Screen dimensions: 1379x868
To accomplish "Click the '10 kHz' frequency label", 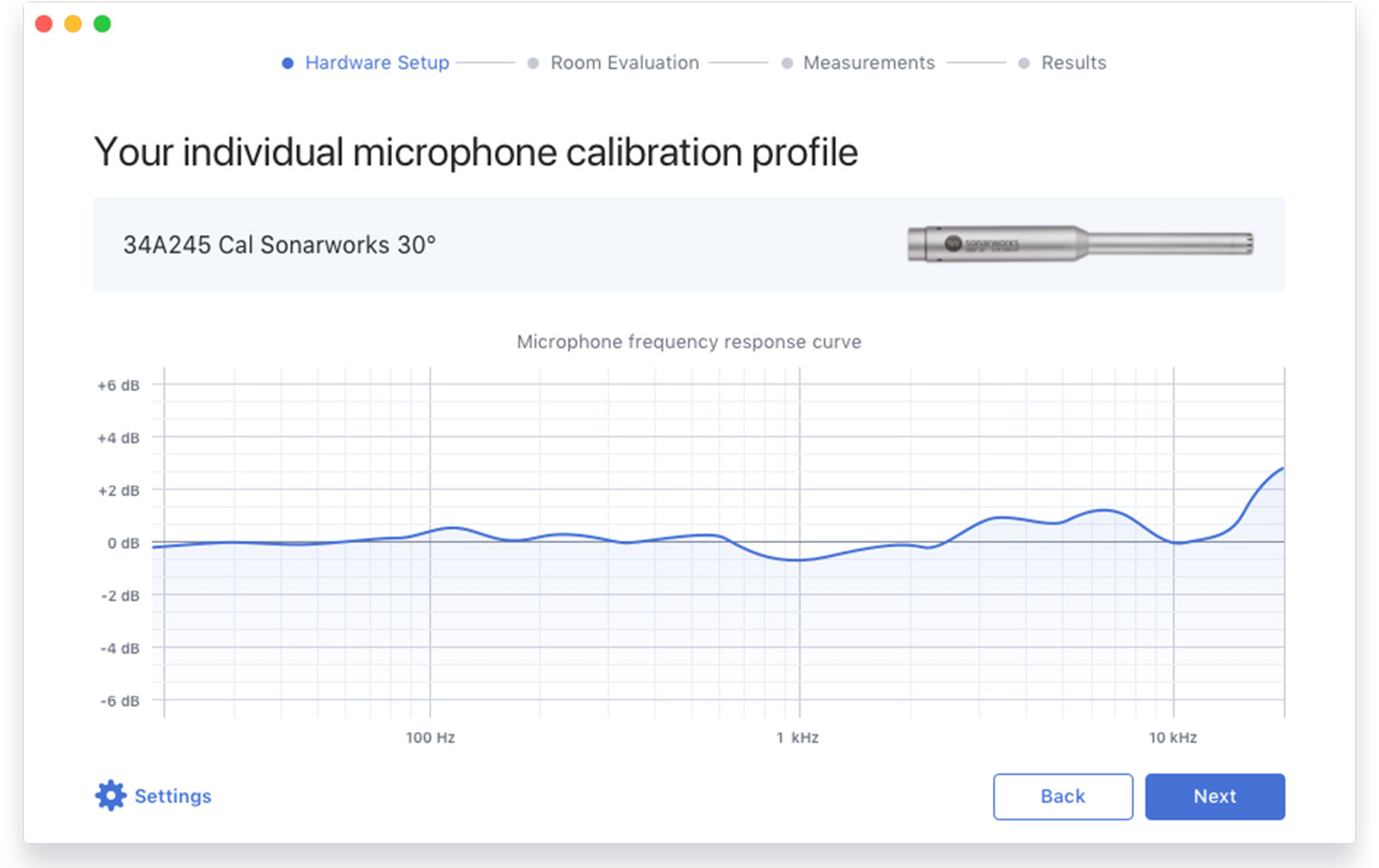I will 1172,738.
